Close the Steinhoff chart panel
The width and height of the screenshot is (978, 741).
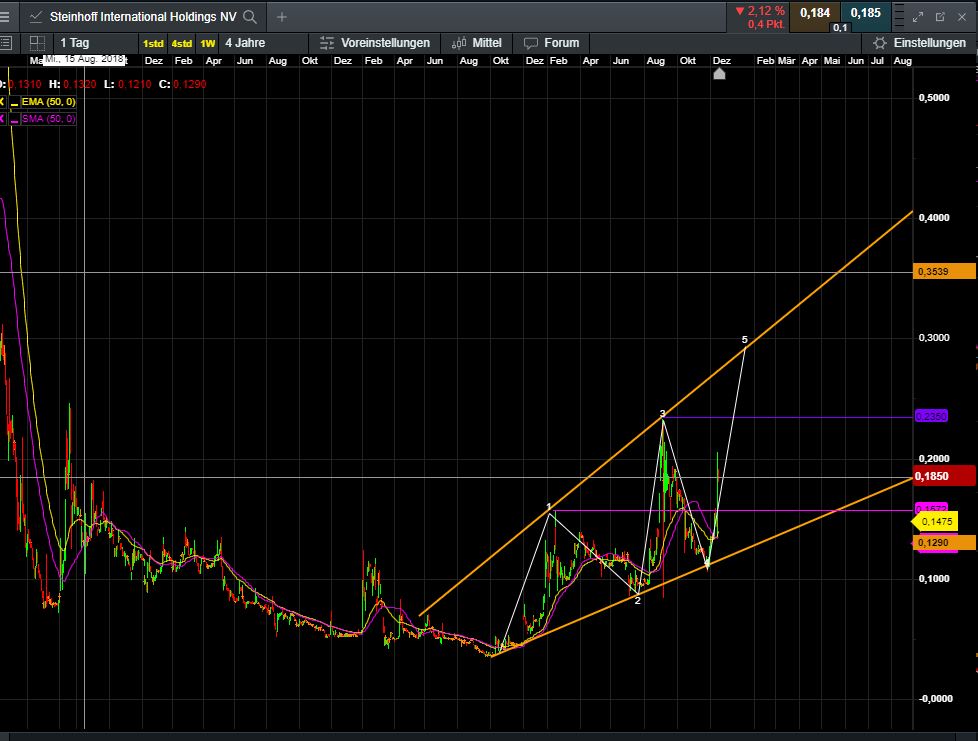(x=962, y=17)
